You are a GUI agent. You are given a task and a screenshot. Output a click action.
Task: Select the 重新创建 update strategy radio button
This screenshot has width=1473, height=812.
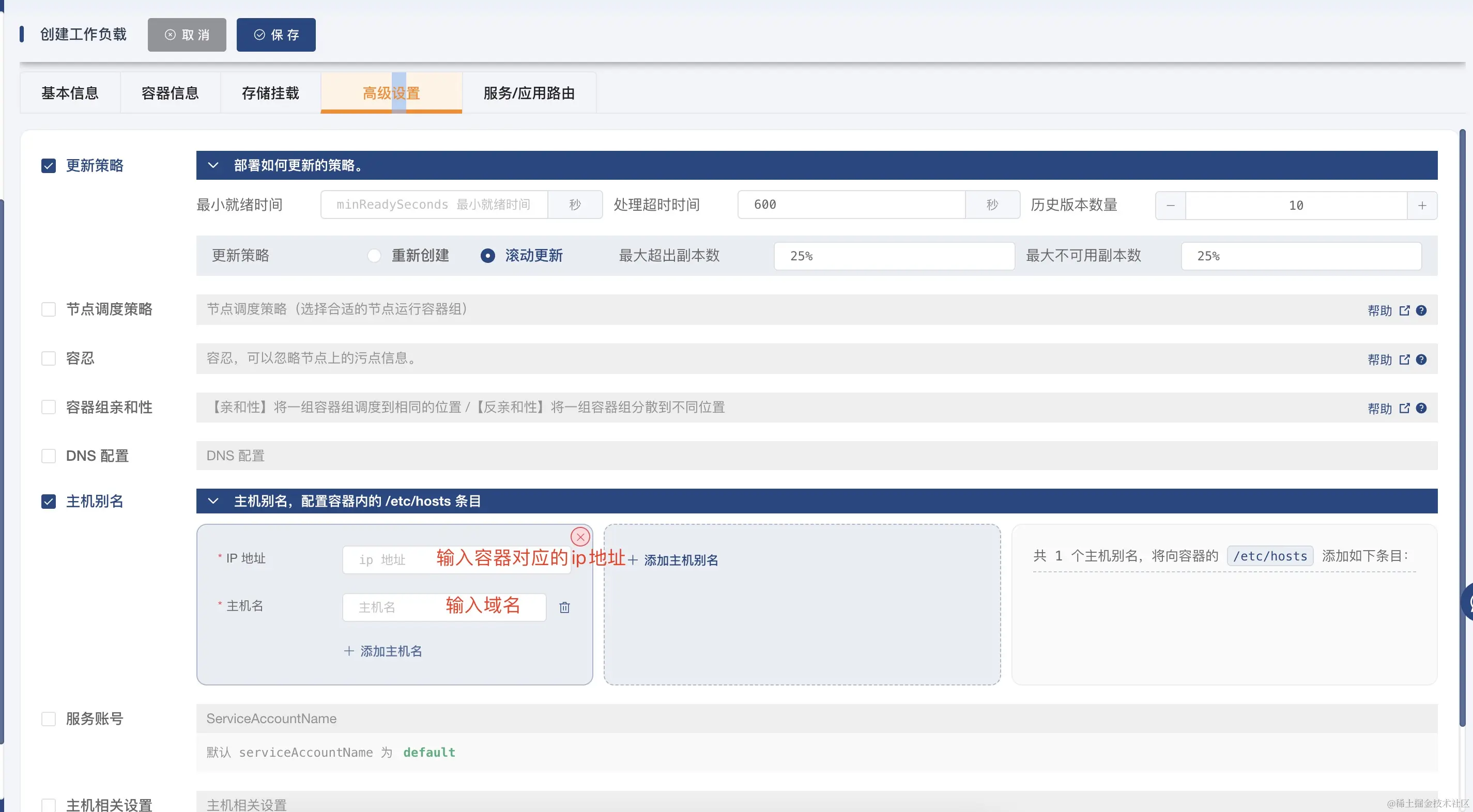pyautogui.click(x=374, y=255)
